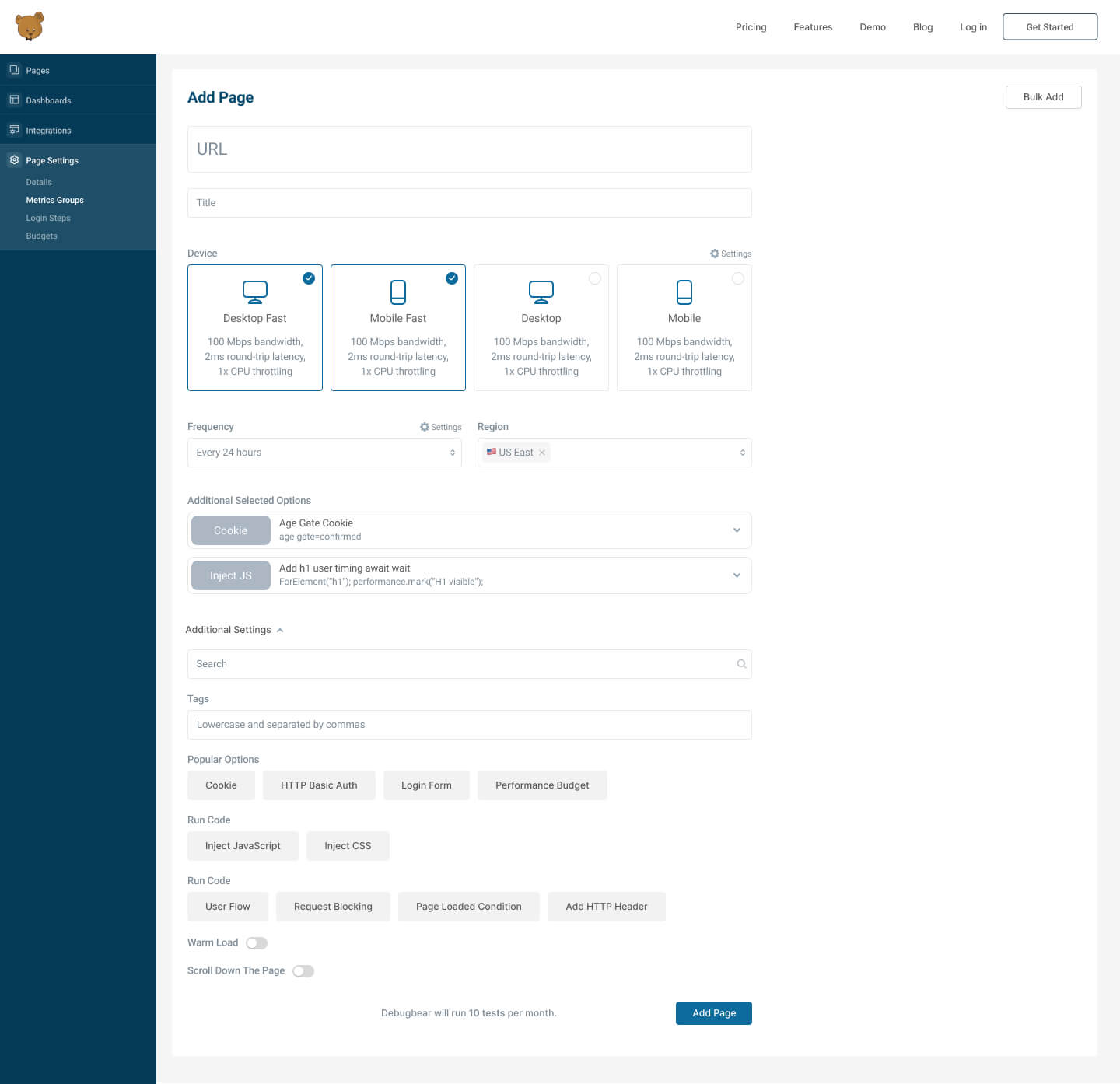Viewport: 1120px width, 1084px height.
Task: Click Add HTTP Header button
Action: 607,907
